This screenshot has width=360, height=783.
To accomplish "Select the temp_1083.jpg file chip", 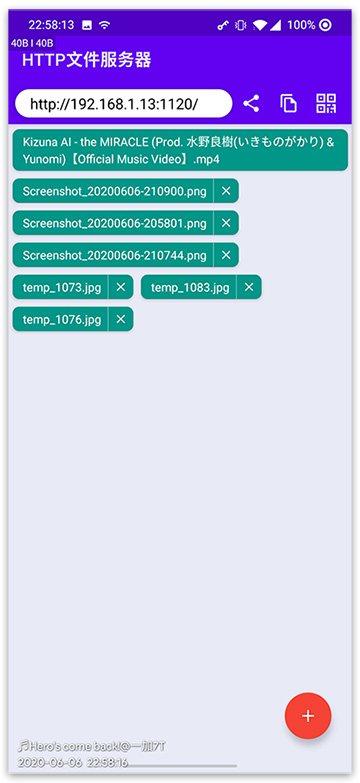I will [189, 287].
